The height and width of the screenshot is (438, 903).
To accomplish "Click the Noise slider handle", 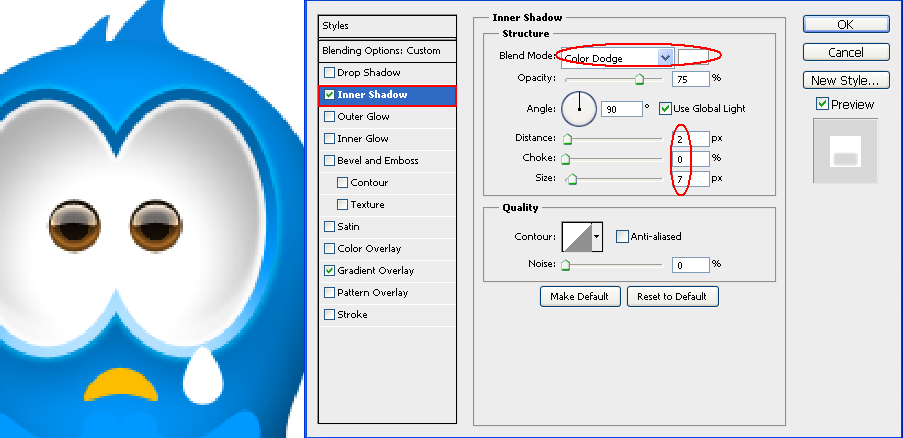I will tap(566, 265).
